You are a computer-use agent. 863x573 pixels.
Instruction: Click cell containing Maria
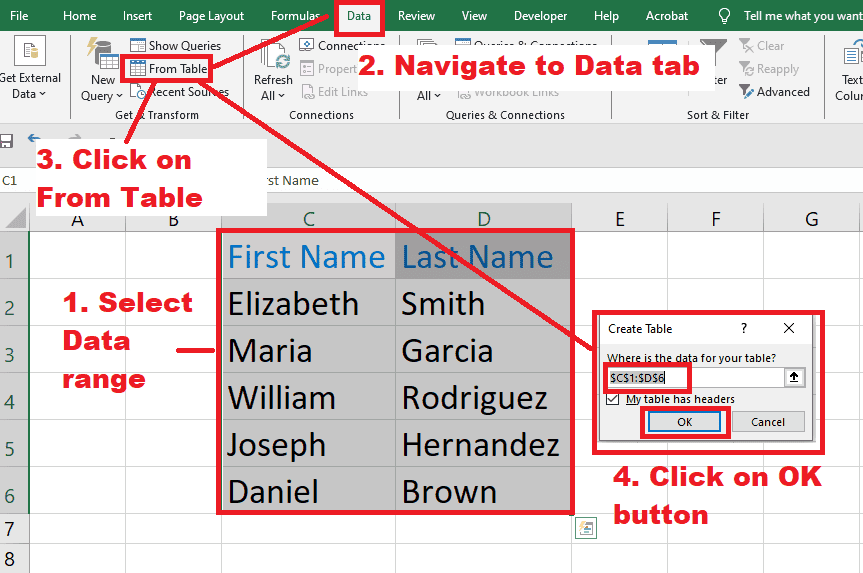point(308,350)
